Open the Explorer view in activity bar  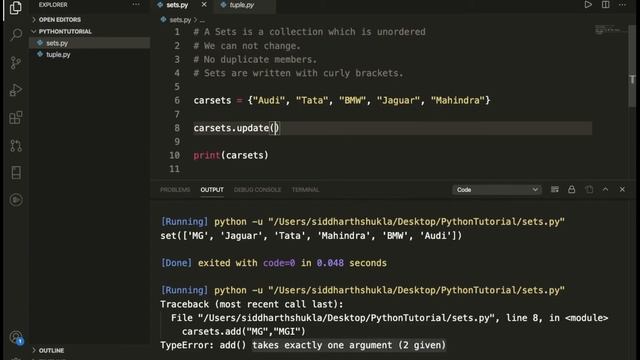click(x=16, y=7)
